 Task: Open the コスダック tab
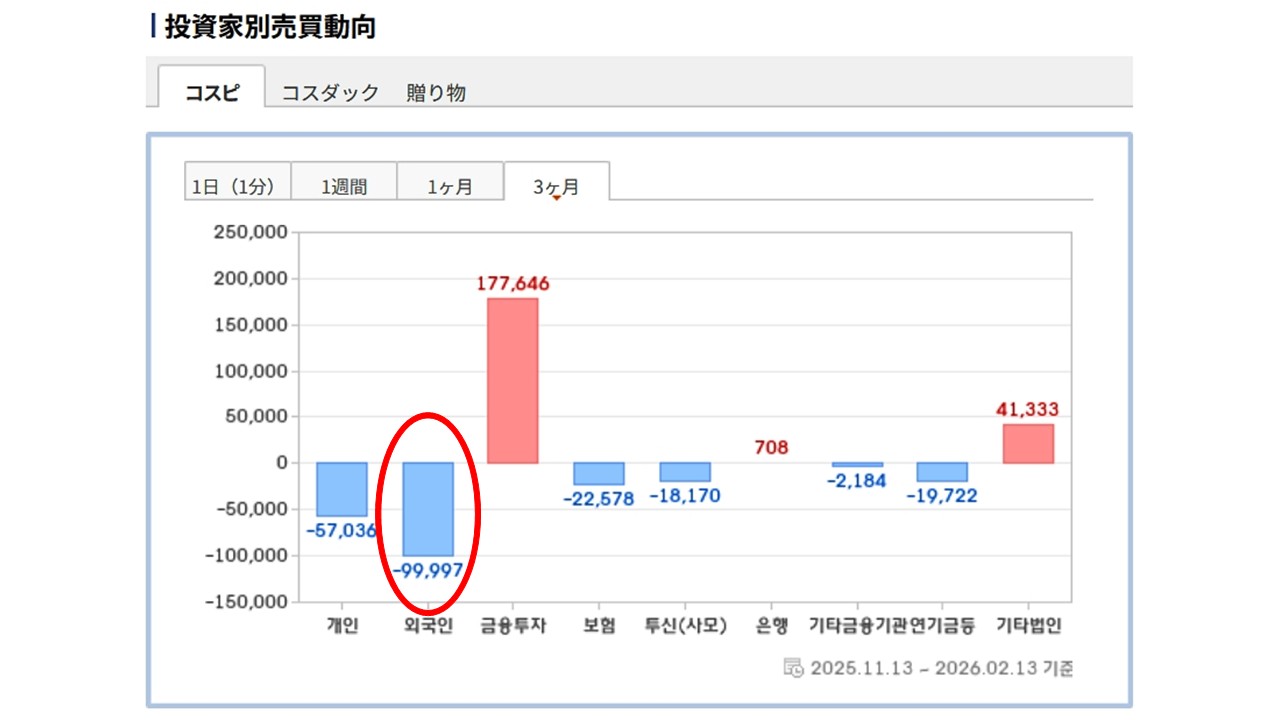coord(330,93)
